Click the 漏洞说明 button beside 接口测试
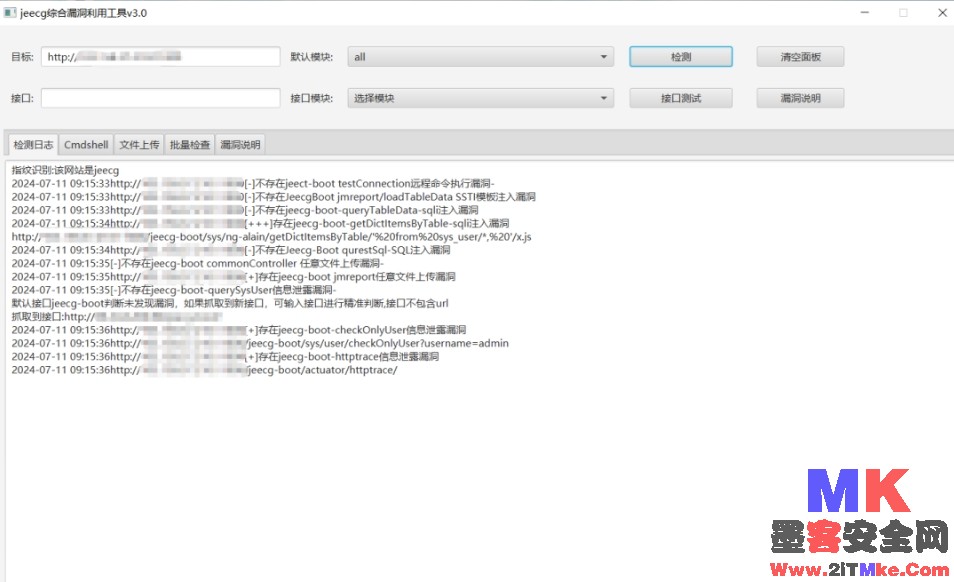This screenshot has width=954, height=582. coord(800,98)
